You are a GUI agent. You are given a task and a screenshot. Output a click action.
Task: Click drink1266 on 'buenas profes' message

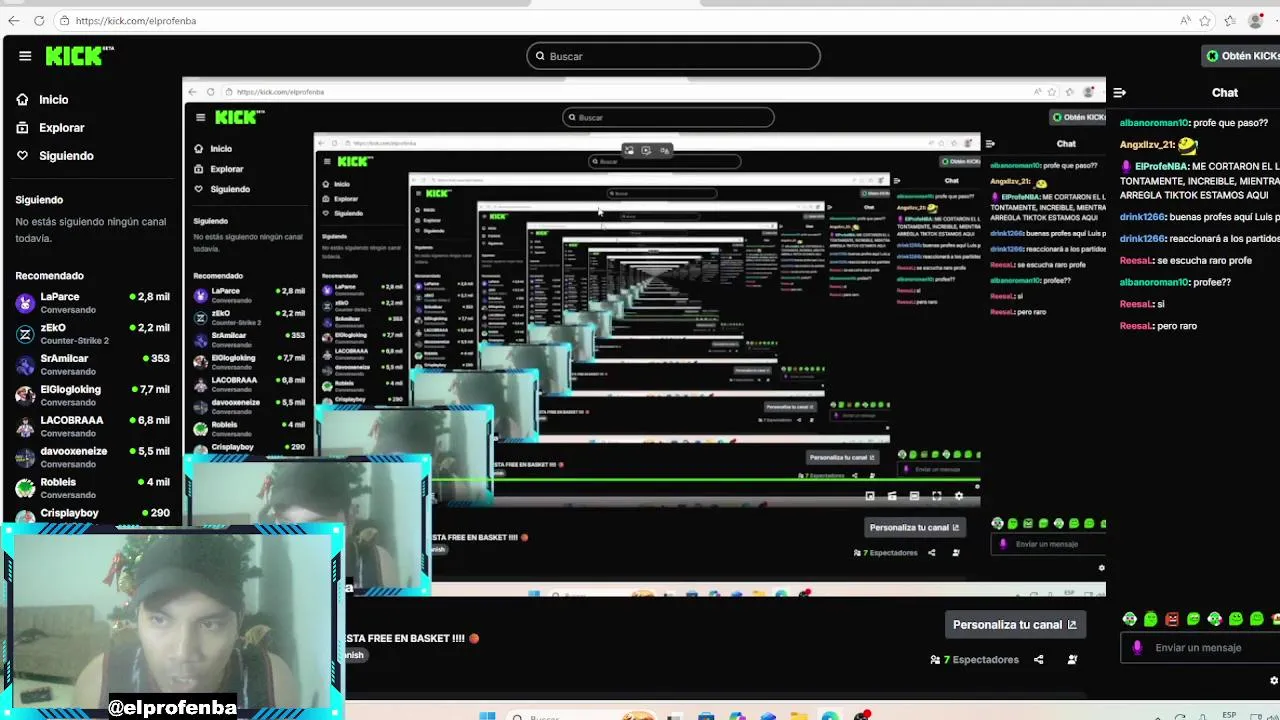[1143, 216]
